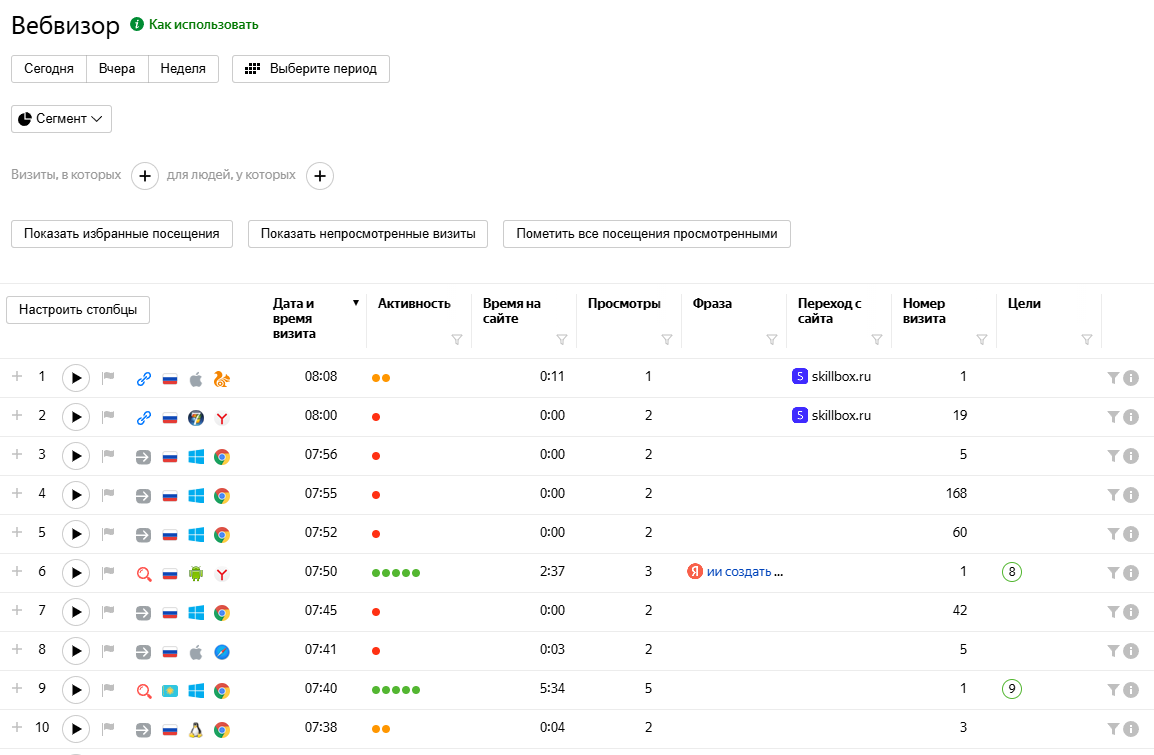Expand details of visit 3
Viewport: 1154px width, 755px height.
(17, 454)
